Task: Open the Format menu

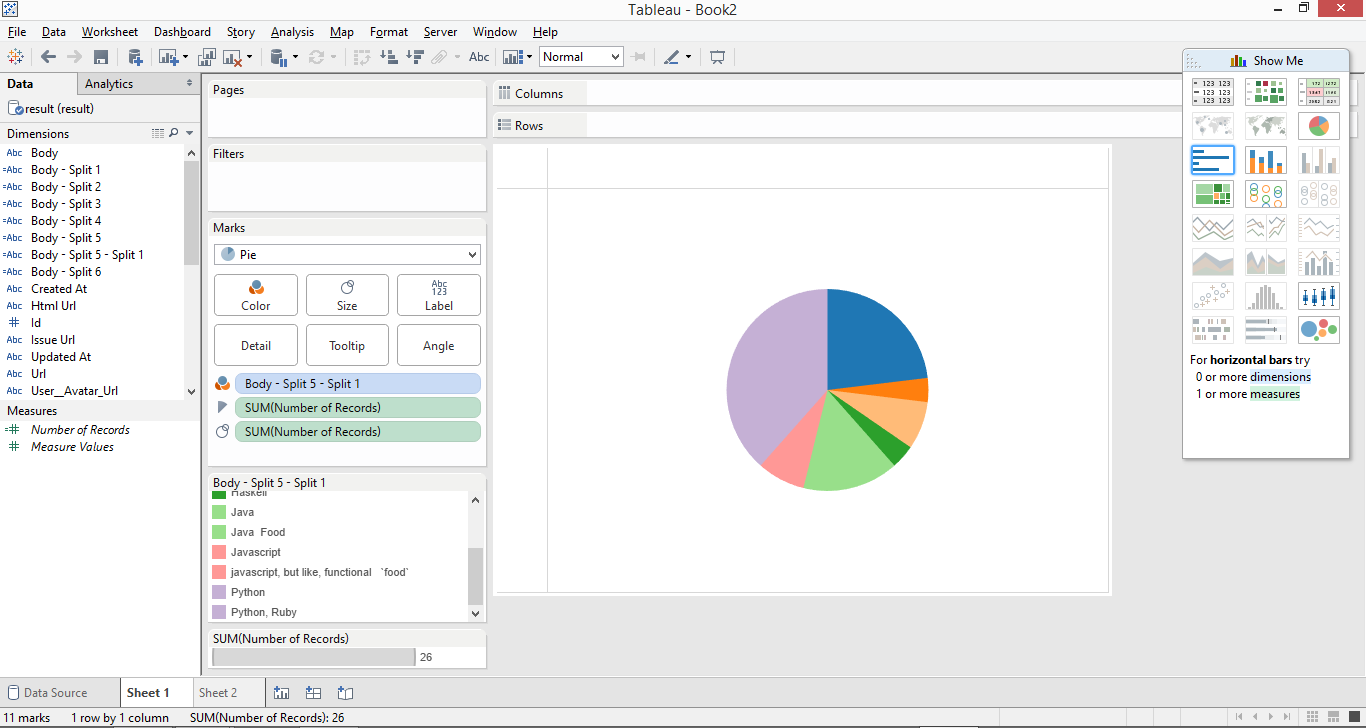Action: click(x=389, y=32)
